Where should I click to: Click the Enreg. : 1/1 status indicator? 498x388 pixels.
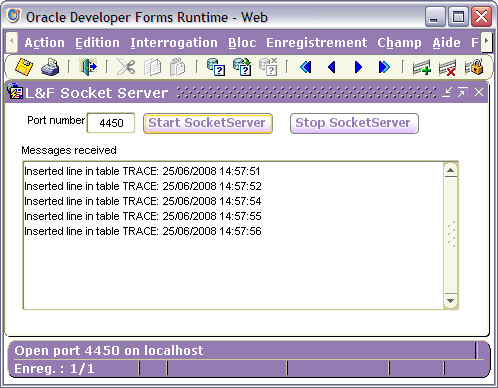[x=54, y=369]
